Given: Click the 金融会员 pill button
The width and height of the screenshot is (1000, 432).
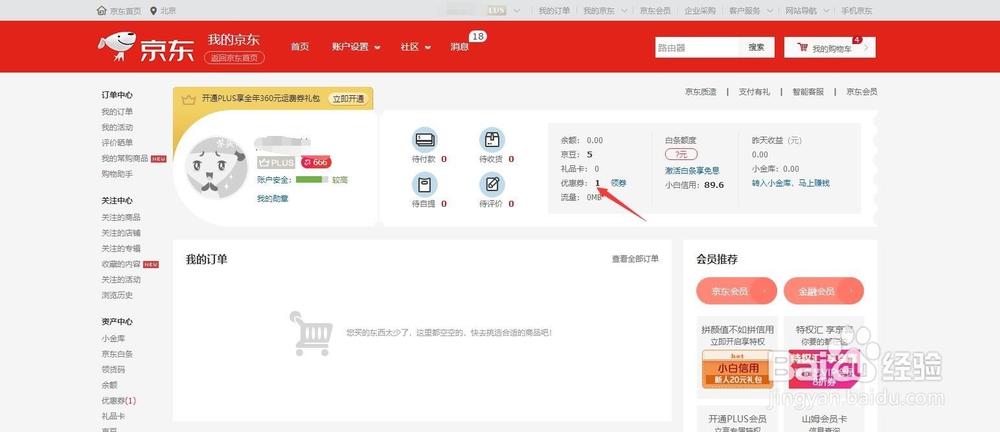Looking at the screenshot, I should click(x=823, y=291).
